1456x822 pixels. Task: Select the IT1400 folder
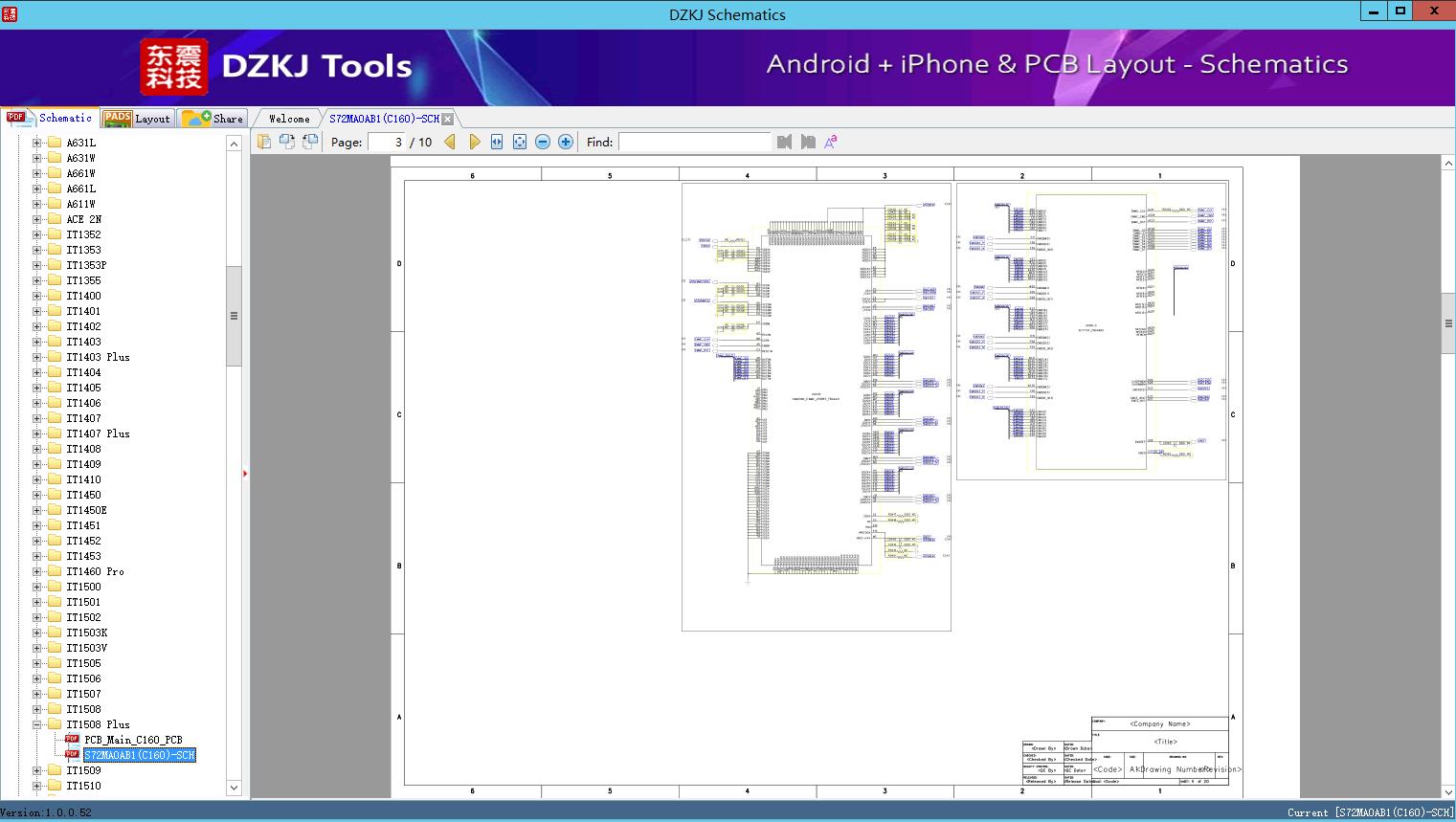(x=83, y=296)
